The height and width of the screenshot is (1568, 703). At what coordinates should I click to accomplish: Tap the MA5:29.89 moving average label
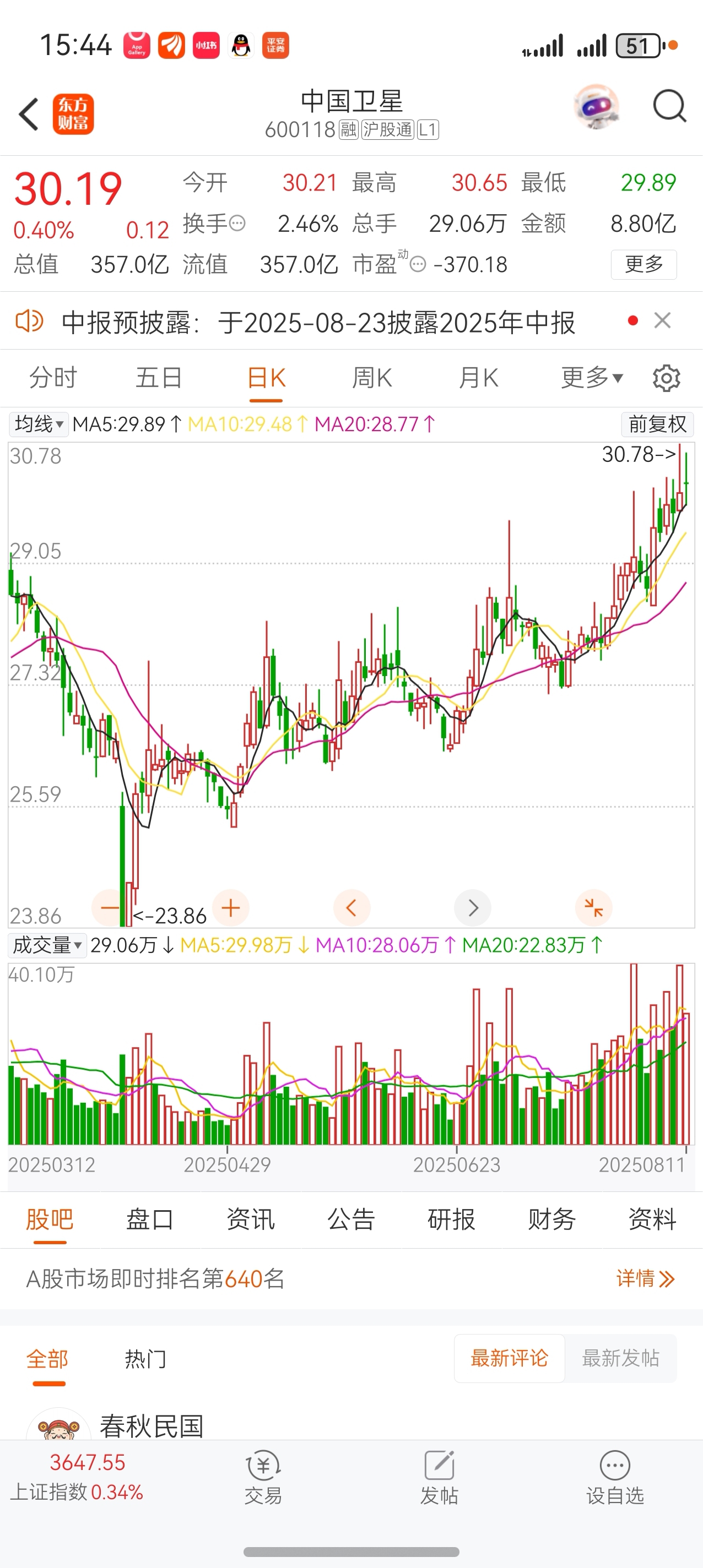126,423
